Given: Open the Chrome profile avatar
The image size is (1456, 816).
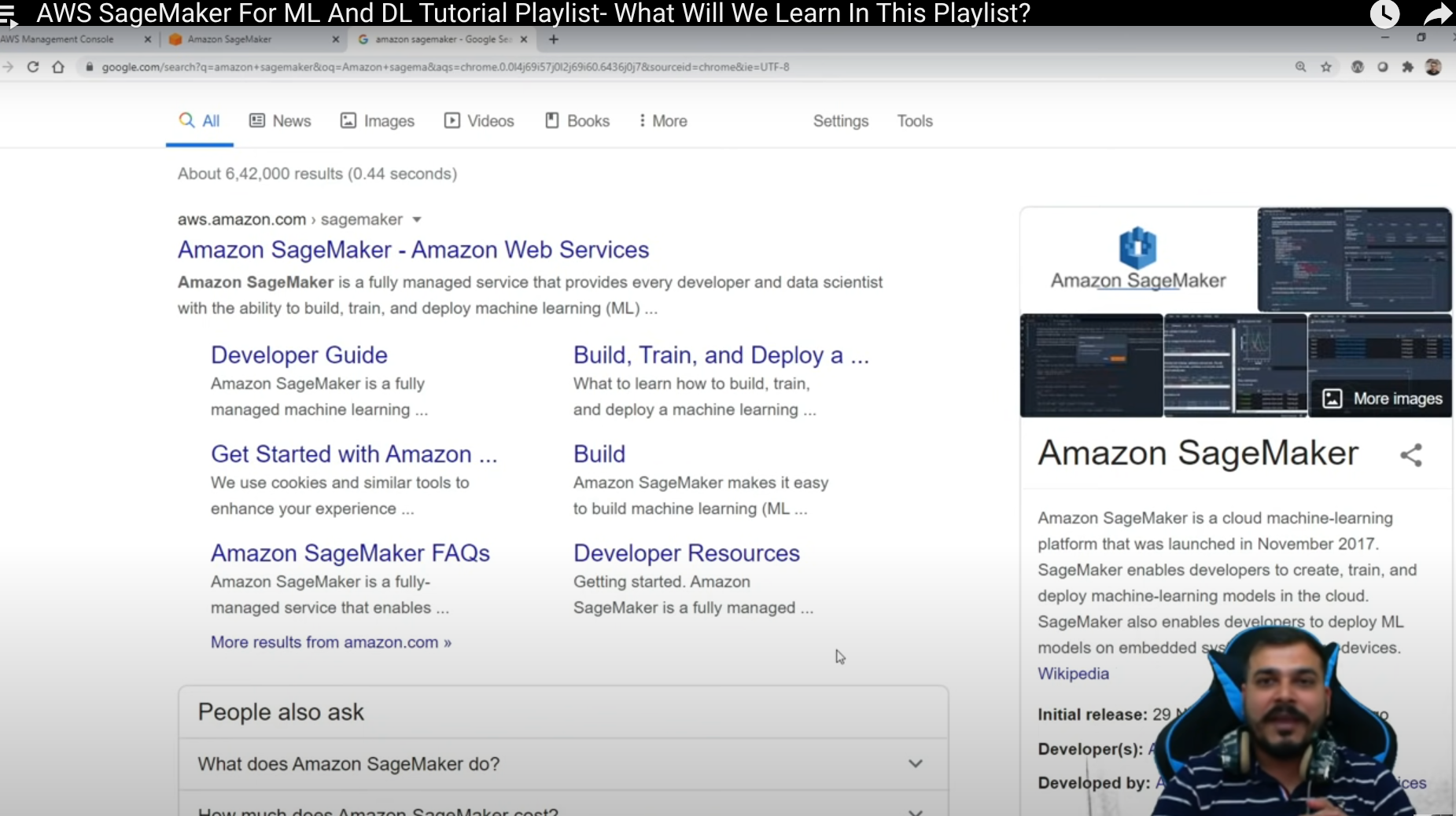Looking at the screenshot, I should click(1433, 67).
